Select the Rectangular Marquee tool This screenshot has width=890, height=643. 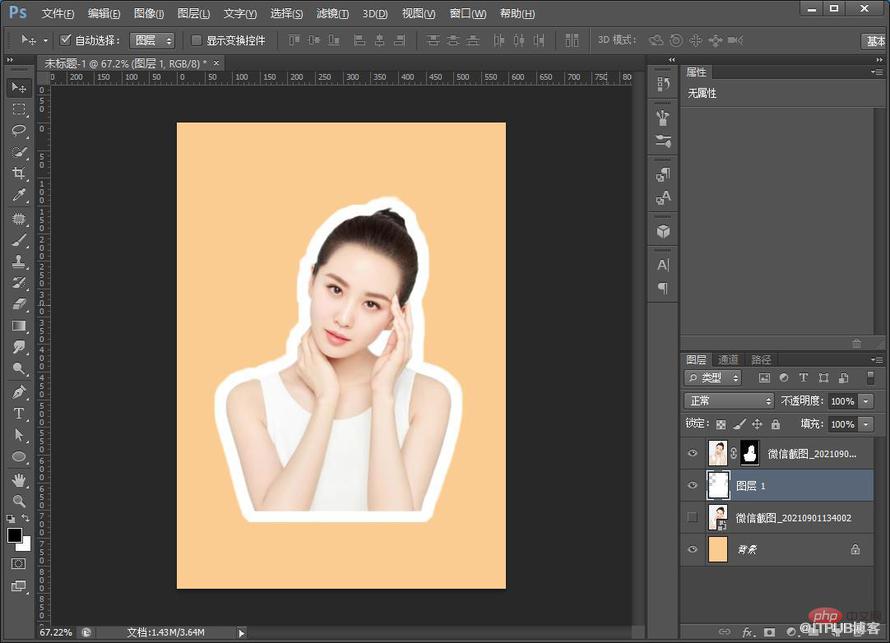click(19, 109)
